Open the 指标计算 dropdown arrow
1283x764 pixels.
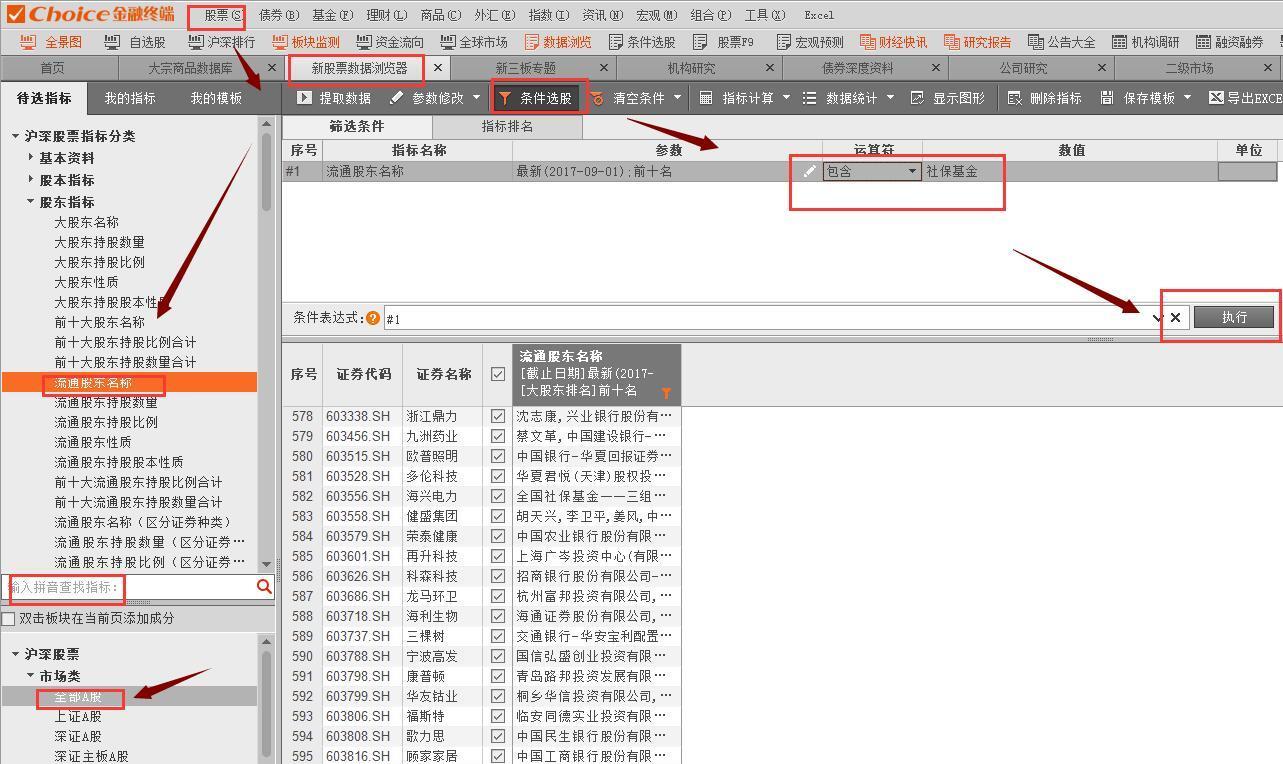(x=786, y=98)
